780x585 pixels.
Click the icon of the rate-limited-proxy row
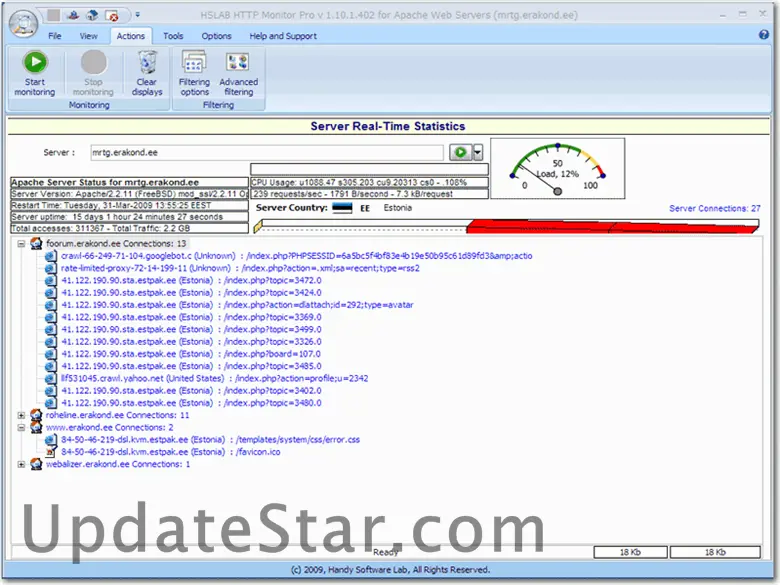point(50,268)
